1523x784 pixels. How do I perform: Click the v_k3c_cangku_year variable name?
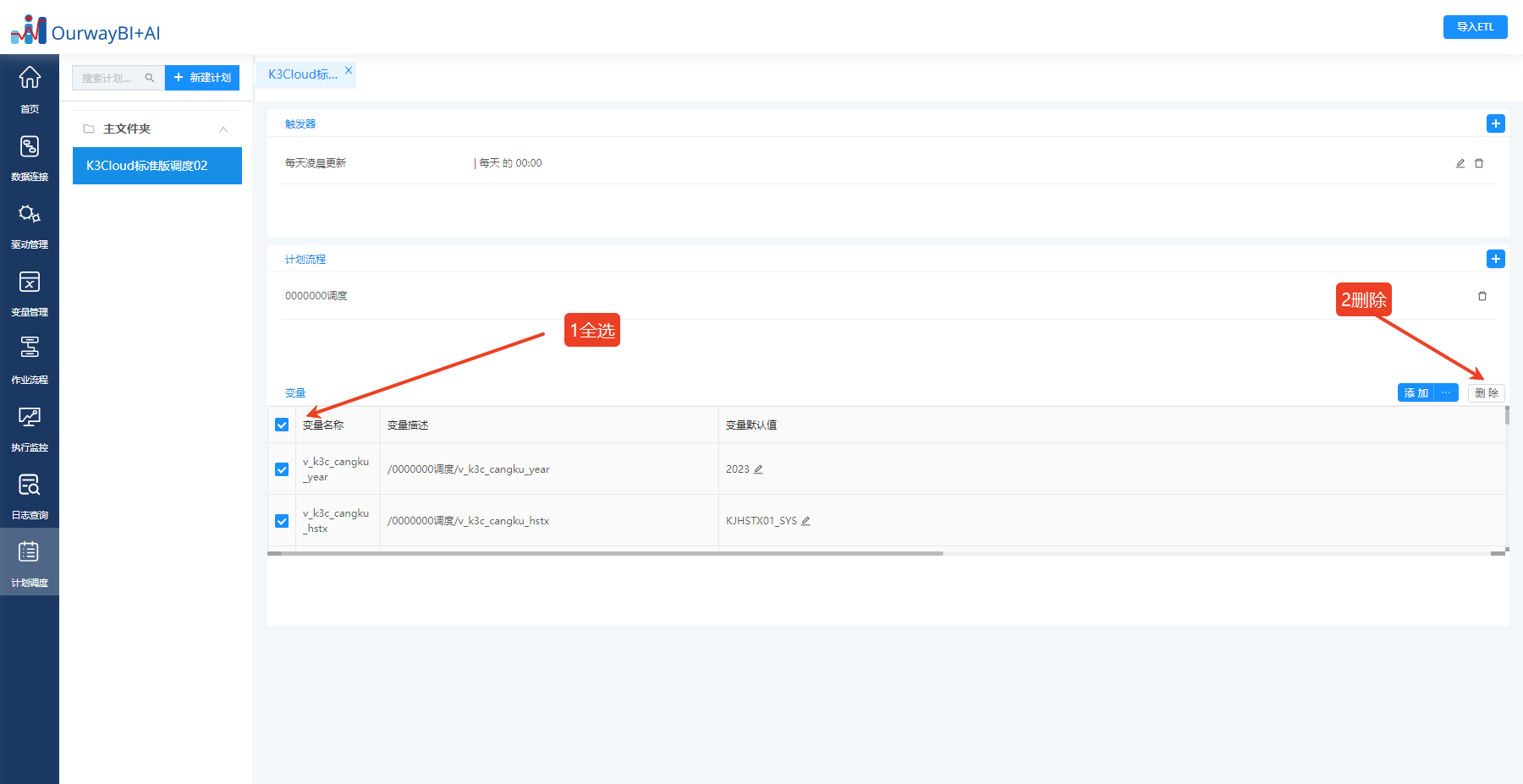click(336, 469)
